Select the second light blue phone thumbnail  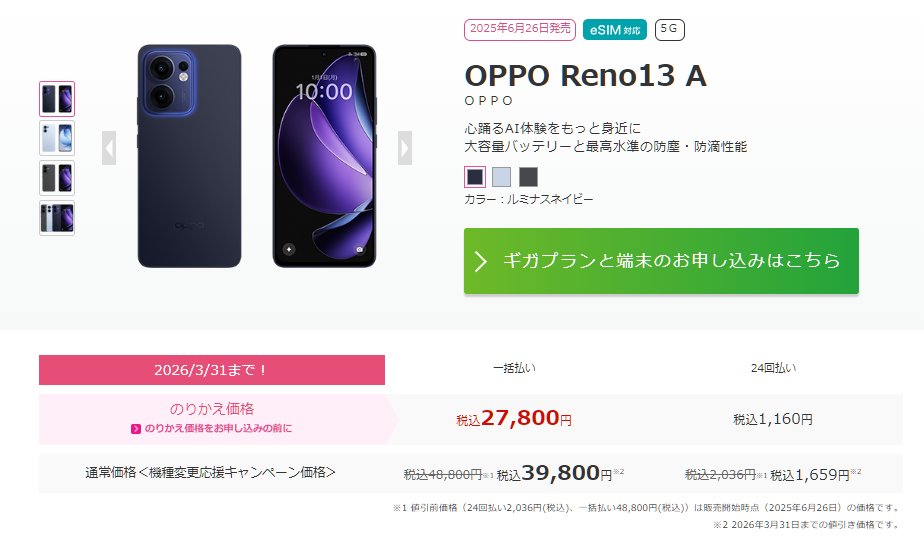click(57, 139)
